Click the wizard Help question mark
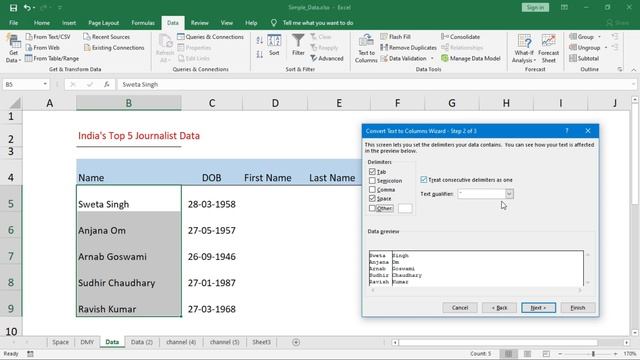This screenshot has width=640, height=360. coord(567,131)
